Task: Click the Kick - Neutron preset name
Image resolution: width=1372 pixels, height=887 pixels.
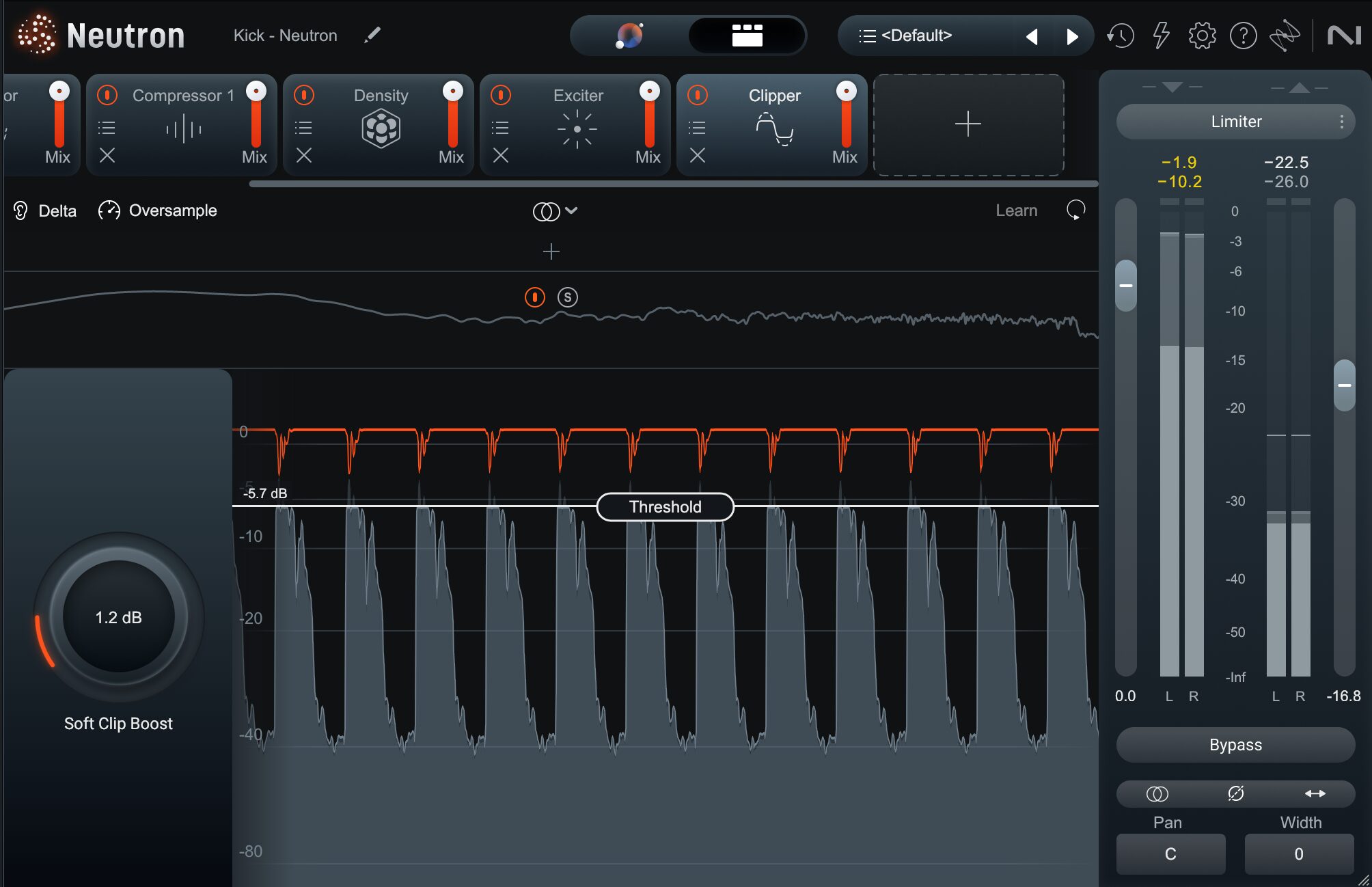Action: point(285,36)
